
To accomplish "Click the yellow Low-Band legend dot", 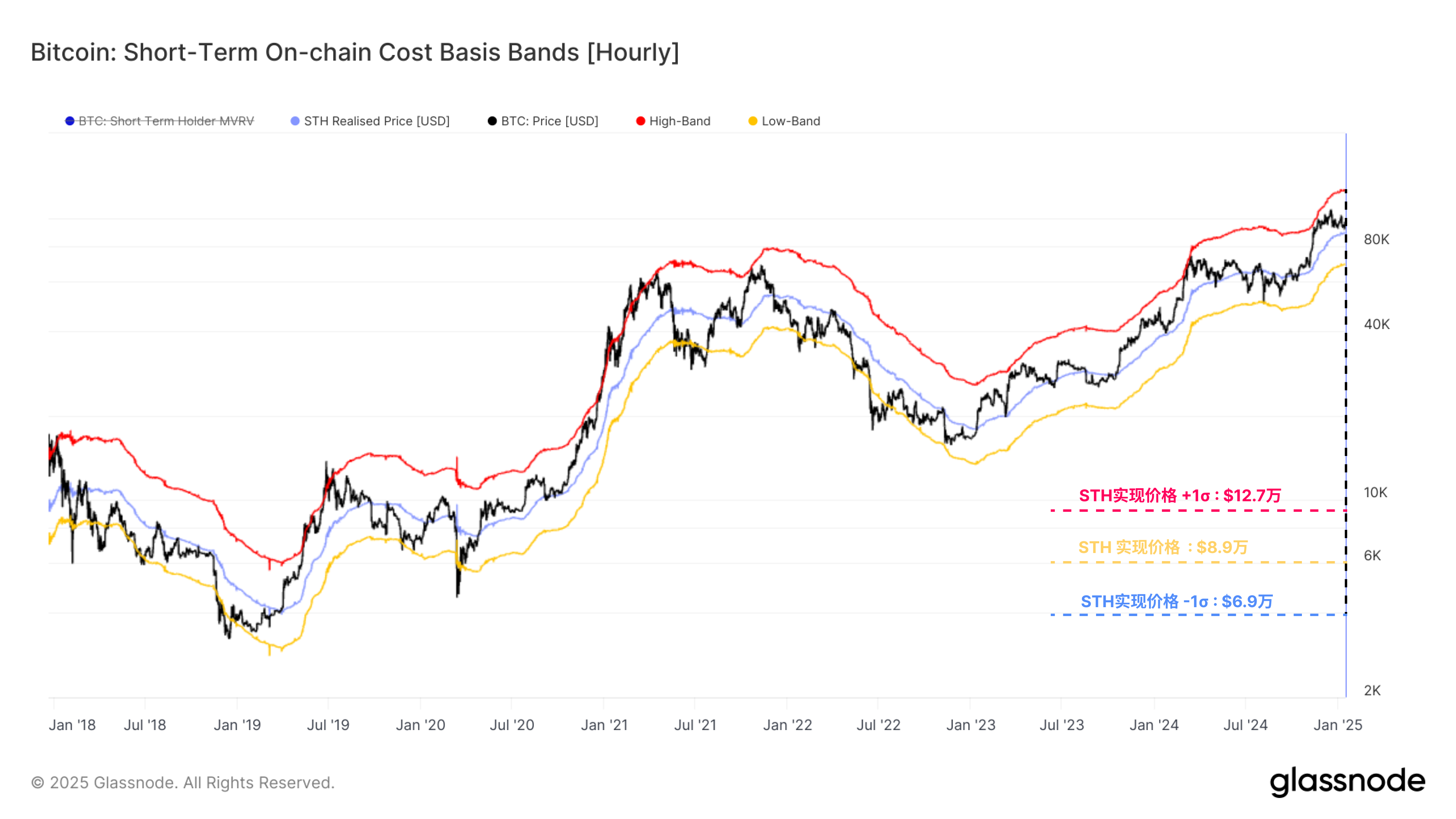I will click(x=752, y=121).
